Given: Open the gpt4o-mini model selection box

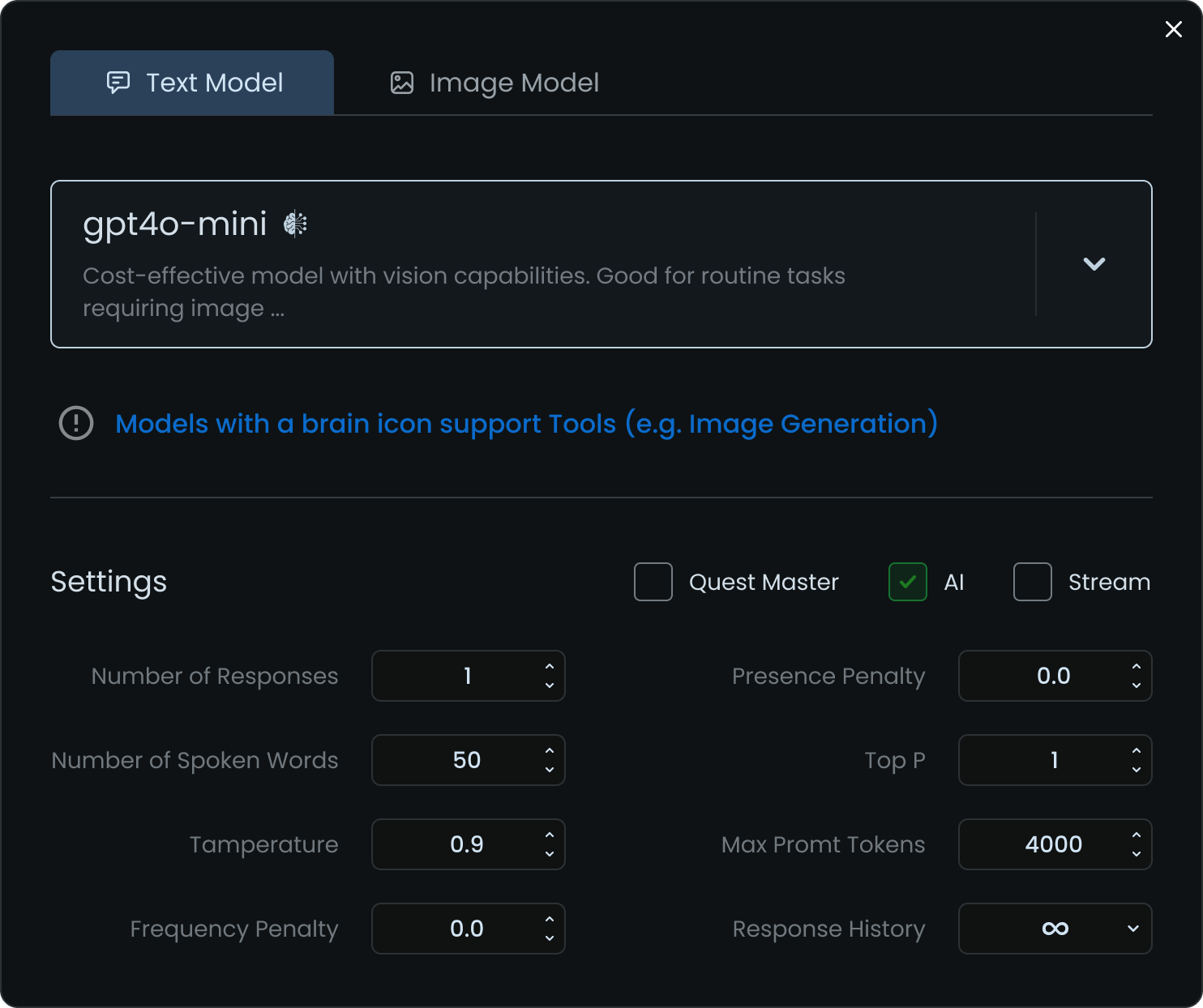Looking at the screenshot, I should 535,264.
